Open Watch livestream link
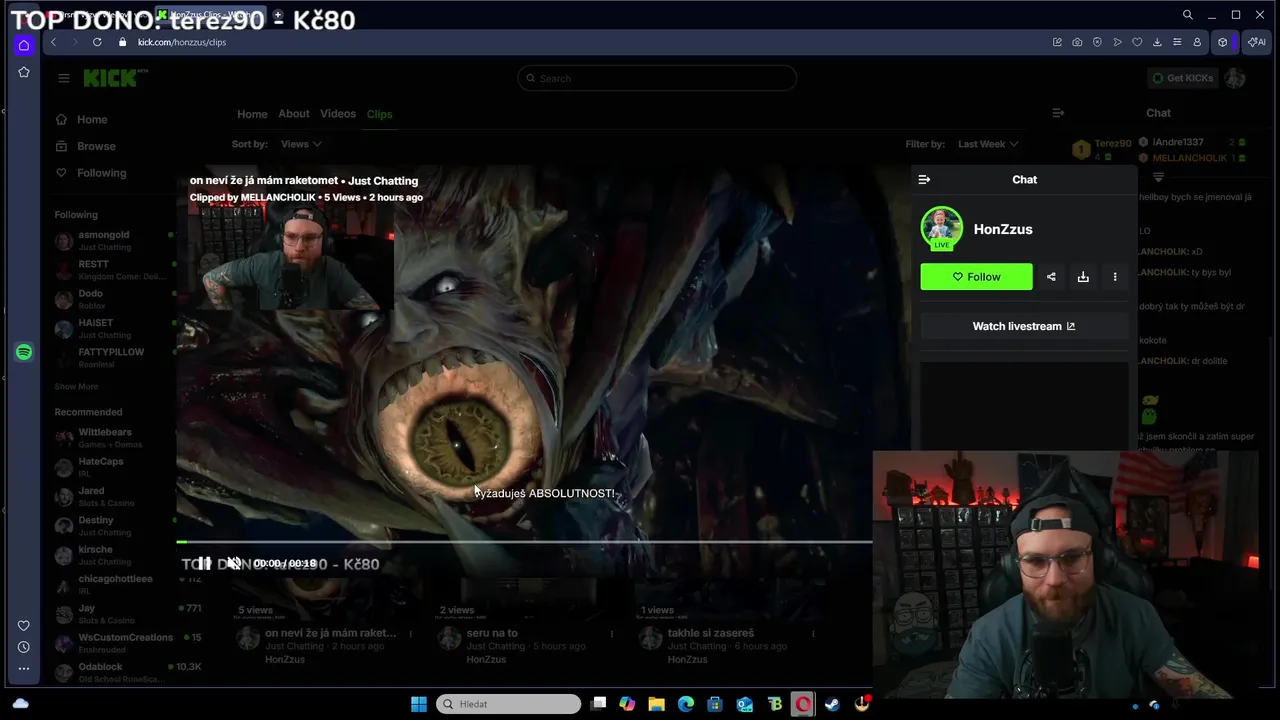The height and width of the screenshot is (720, 1280). [x=1024, y=326]
